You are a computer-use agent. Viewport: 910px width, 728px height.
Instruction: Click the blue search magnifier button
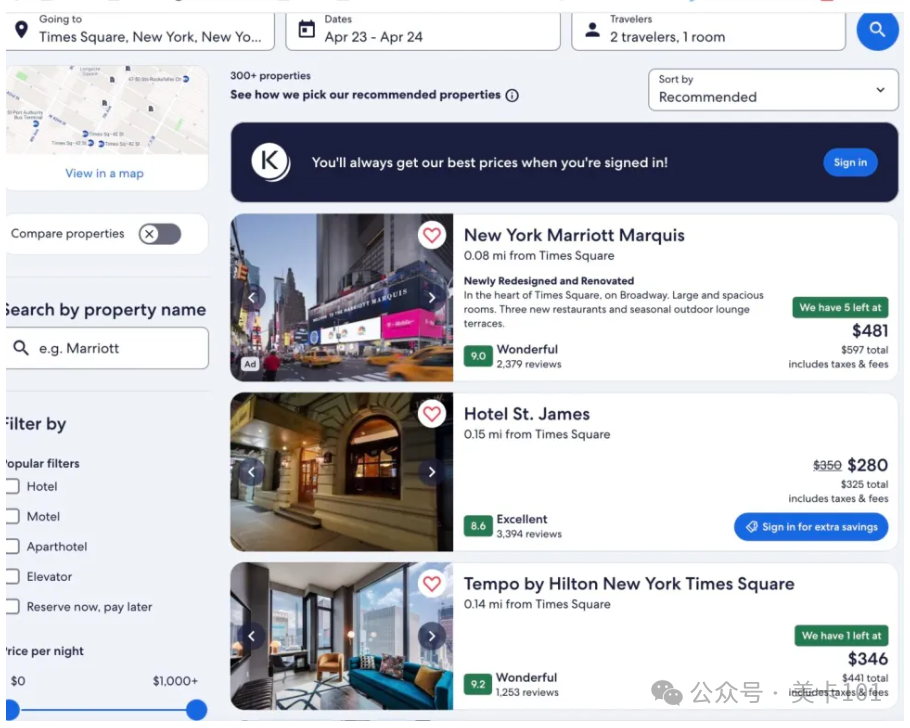tap(877, 29)
